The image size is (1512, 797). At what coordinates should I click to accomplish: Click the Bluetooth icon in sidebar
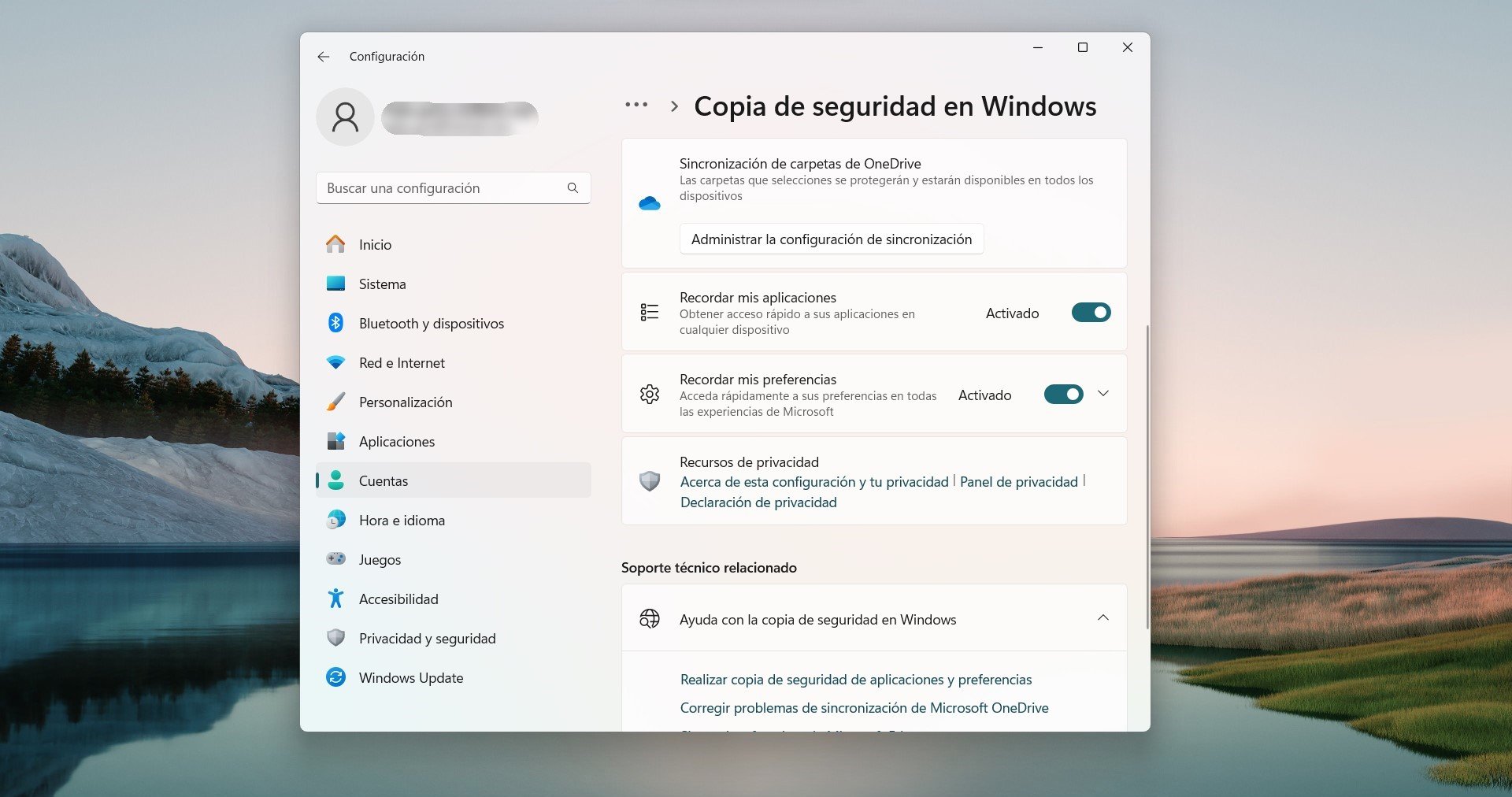coord(335,323)
